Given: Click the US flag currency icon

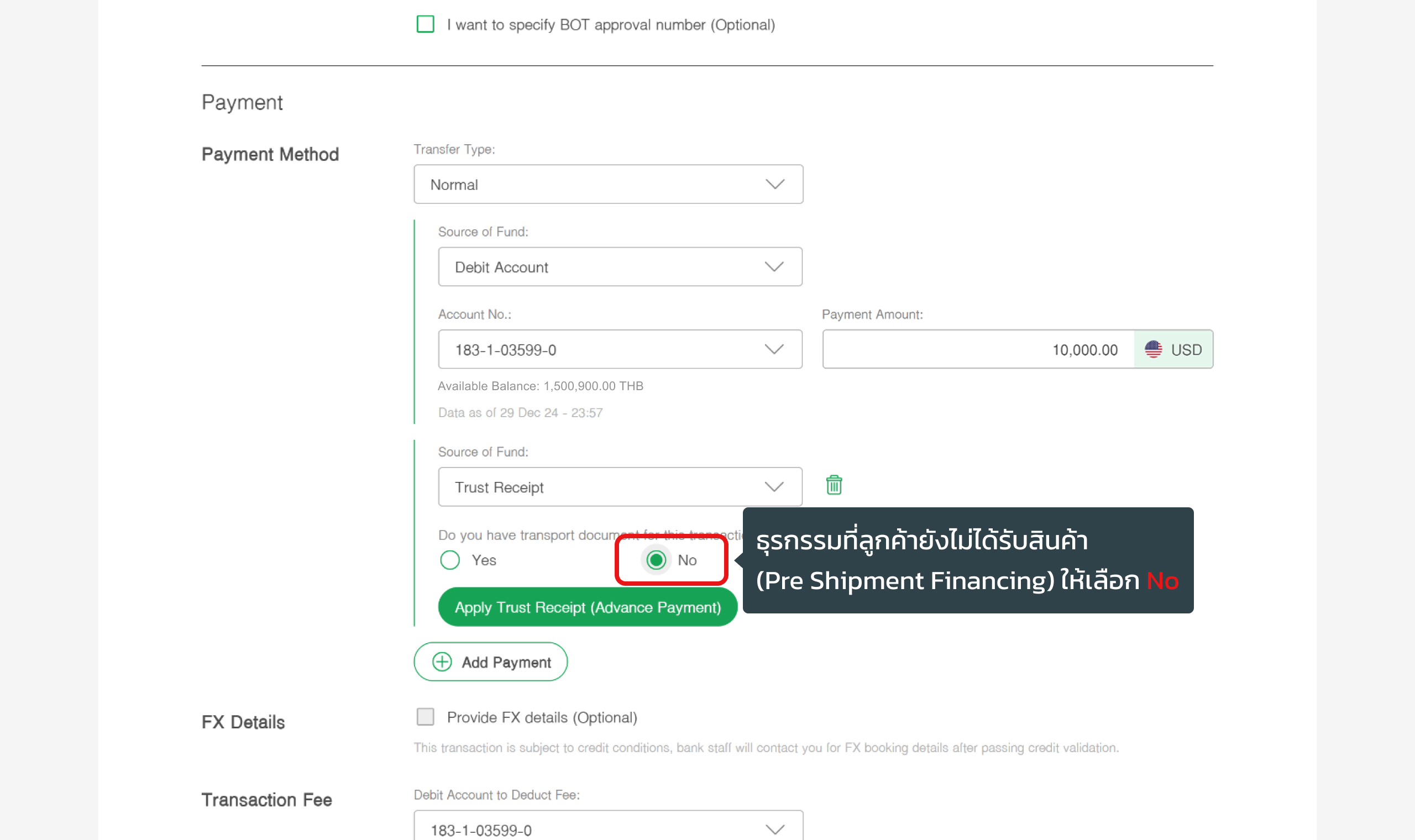Looking at the screenshot, I should click(x=1153, y=349).
